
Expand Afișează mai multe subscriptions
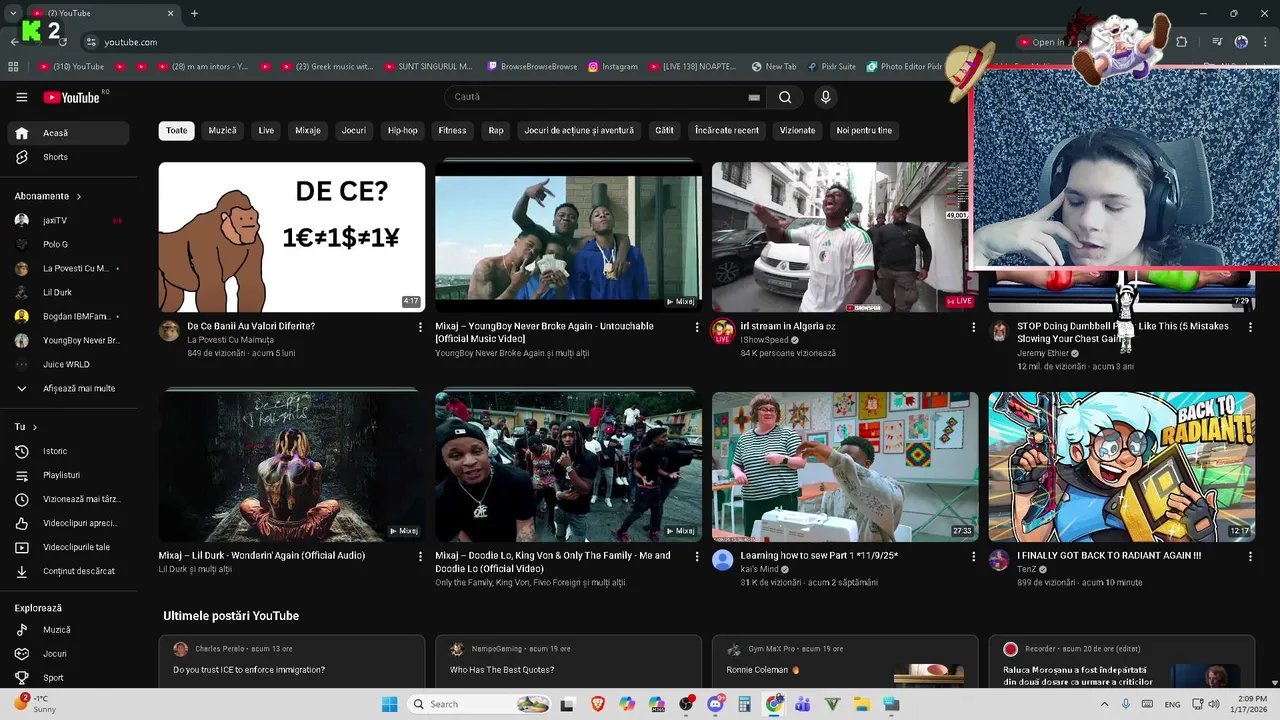(x=68, y=388)
